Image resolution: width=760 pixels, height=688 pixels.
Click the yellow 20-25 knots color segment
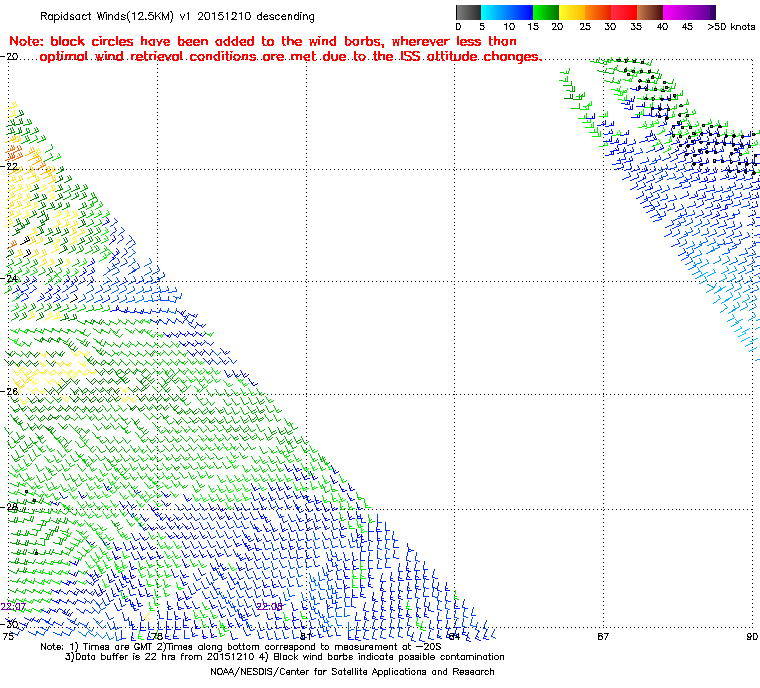(572, 12)
